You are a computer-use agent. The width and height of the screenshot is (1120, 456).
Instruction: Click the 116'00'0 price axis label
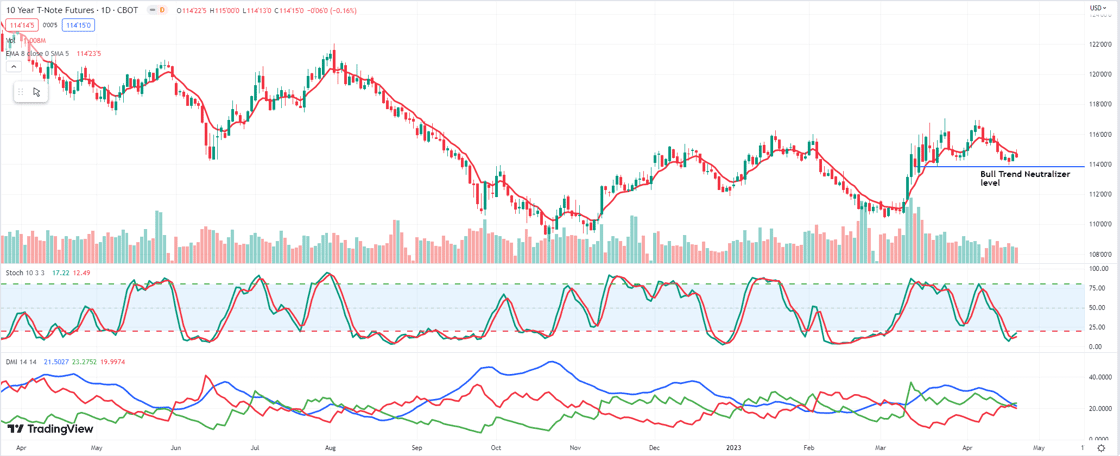(x=1100, y=134)
